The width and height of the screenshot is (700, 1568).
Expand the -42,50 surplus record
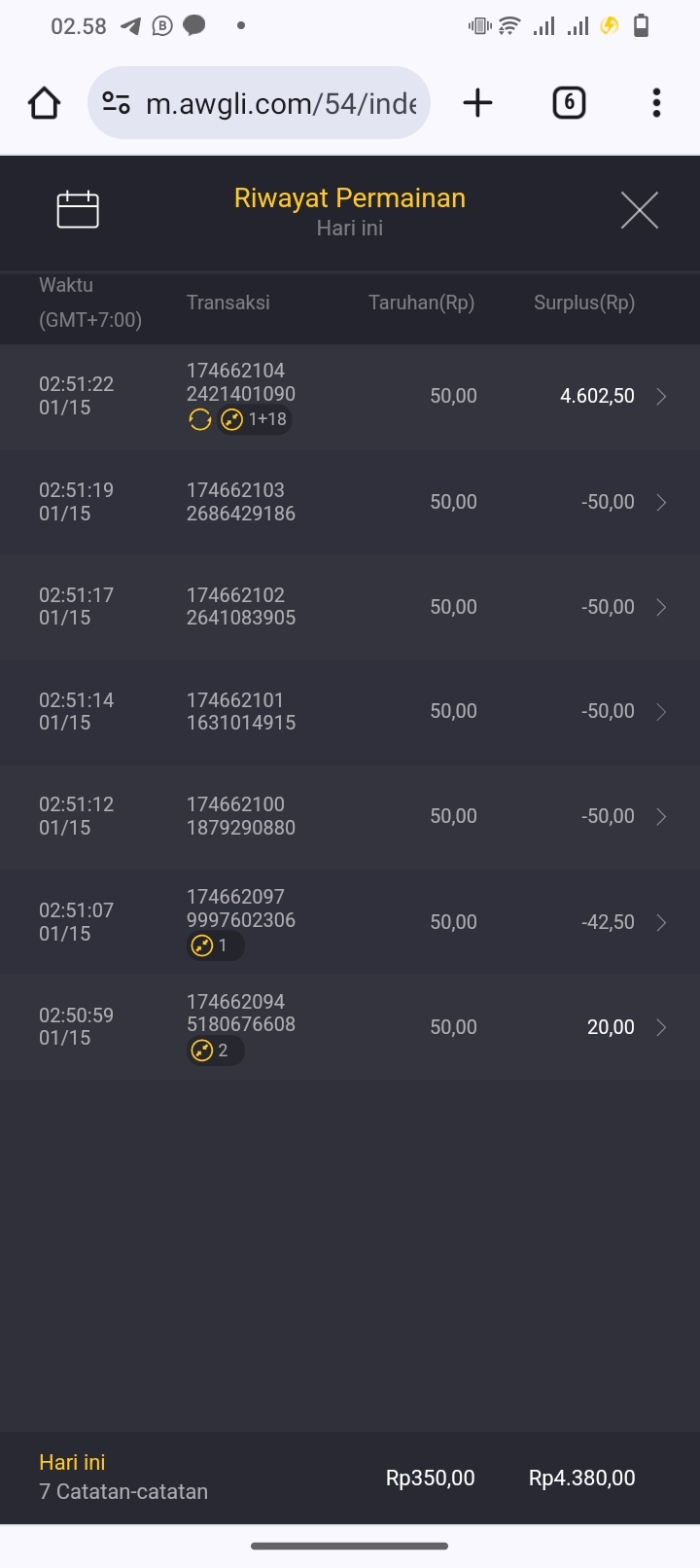pos(661,922)
